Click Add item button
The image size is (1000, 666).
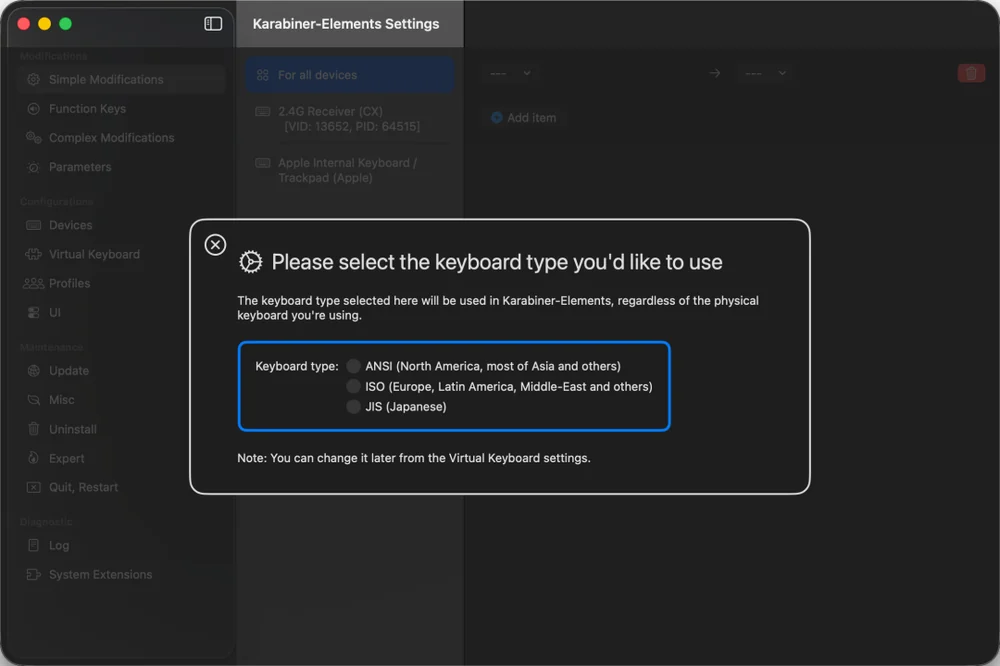pos(523,118)
